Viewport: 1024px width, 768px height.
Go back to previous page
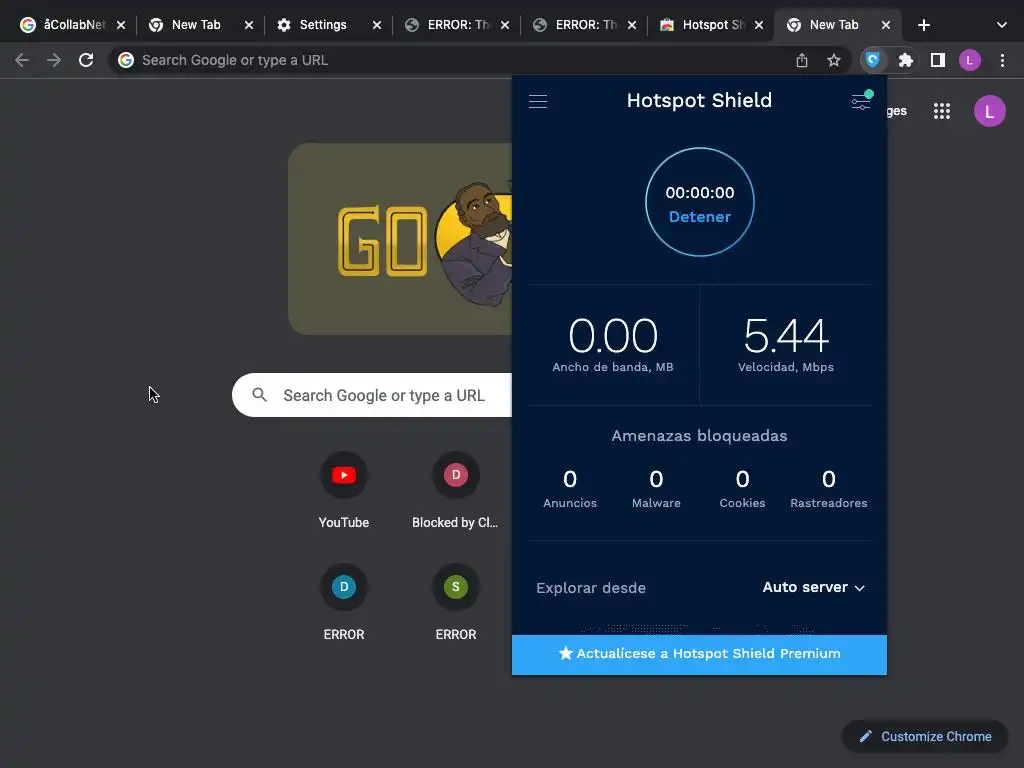(22, 60)
